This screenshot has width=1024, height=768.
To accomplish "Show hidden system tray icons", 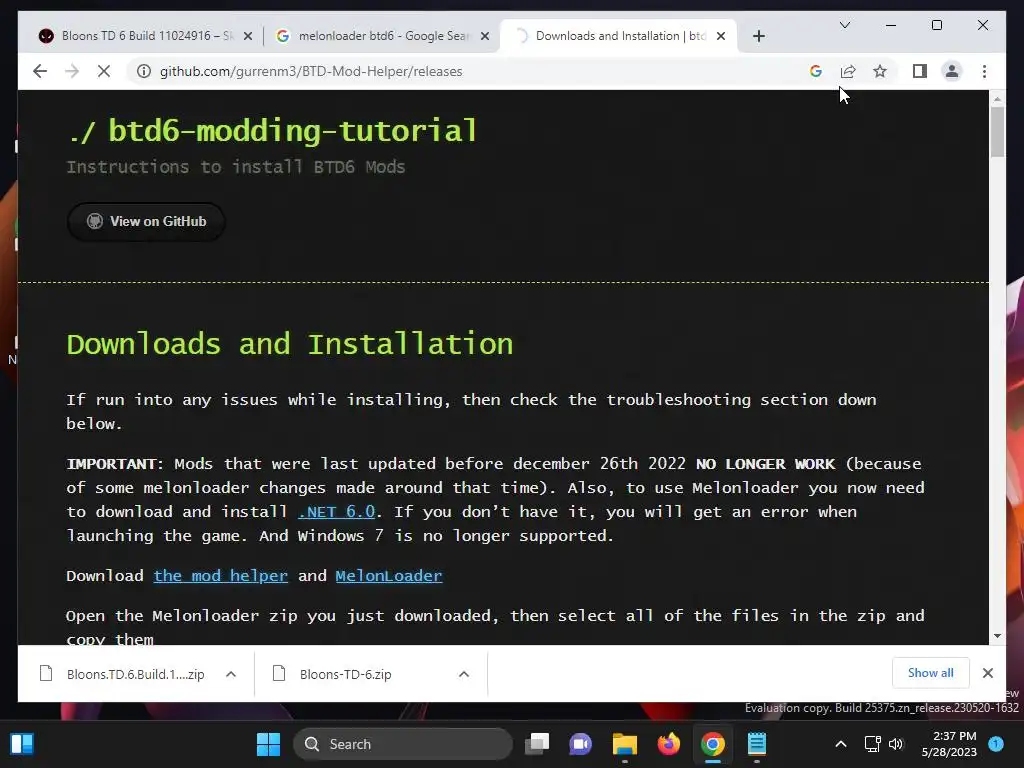I will tap(841, 744).
